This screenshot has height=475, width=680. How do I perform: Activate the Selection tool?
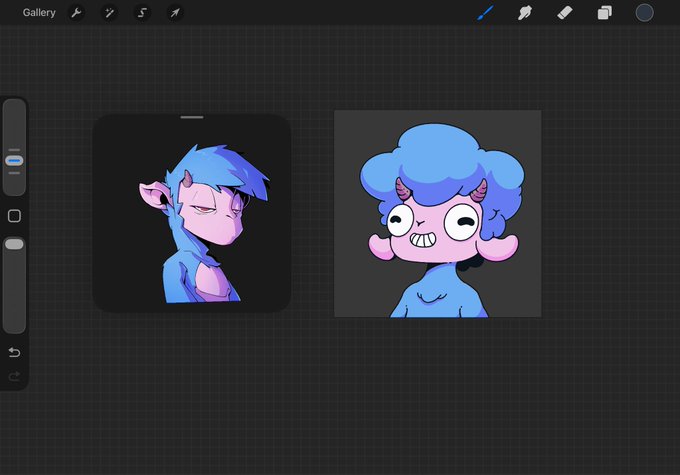(142, 13)
